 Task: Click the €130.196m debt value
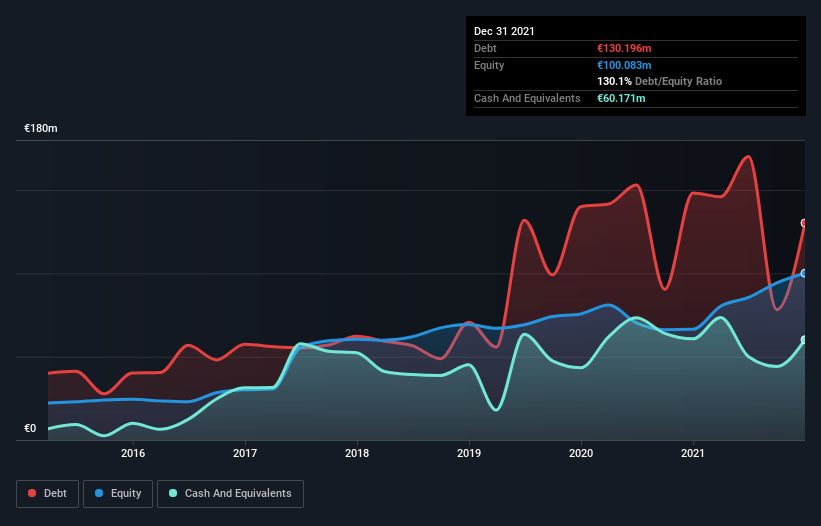coord(624,48)
